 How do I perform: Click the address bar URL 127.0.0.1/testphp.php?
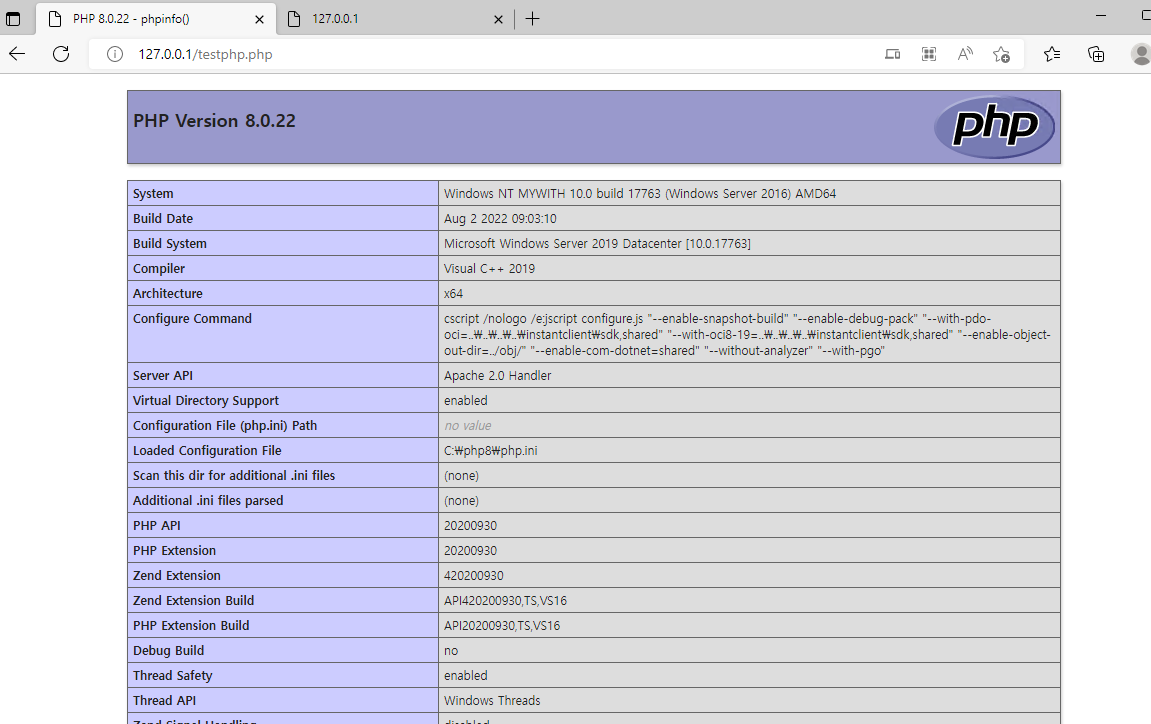pyautogui.click(x=206, y=54)
